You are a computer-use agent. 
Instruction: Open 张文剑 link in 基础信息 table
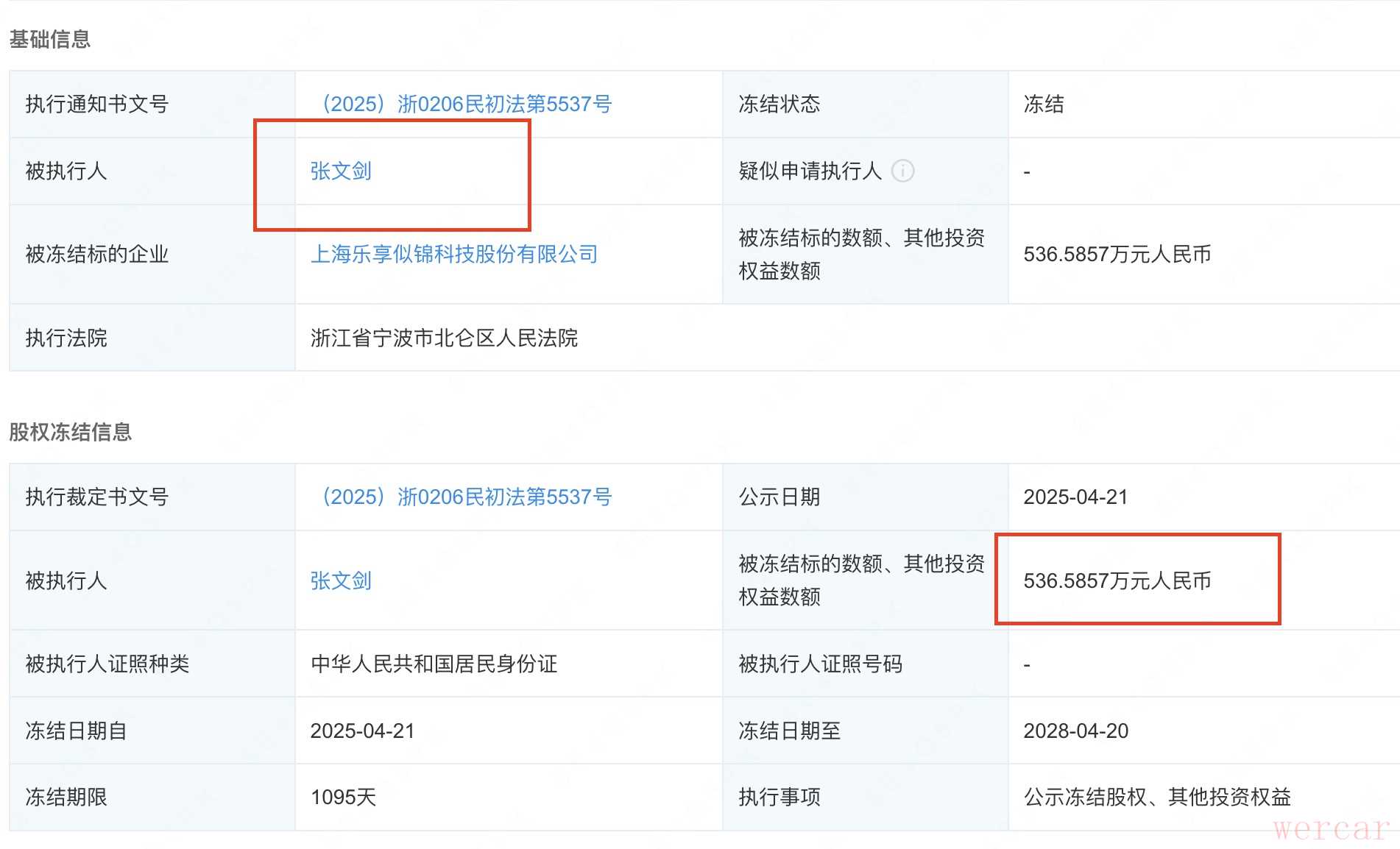coord(341,171)
